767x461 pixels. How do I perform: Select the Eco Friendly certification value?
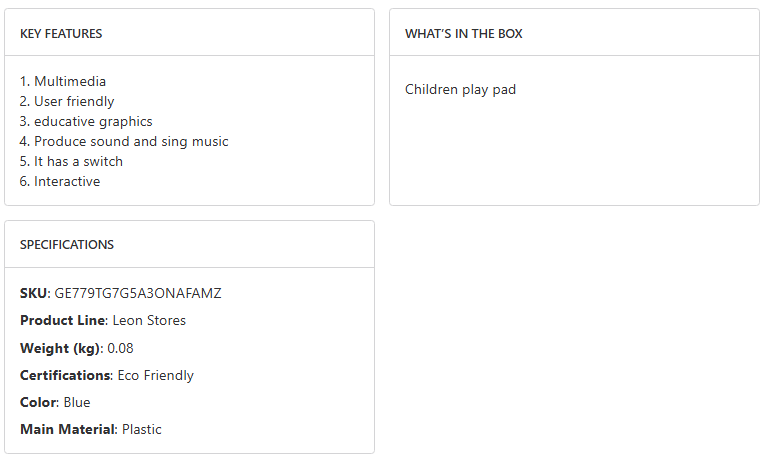click(x=155, y=376)
